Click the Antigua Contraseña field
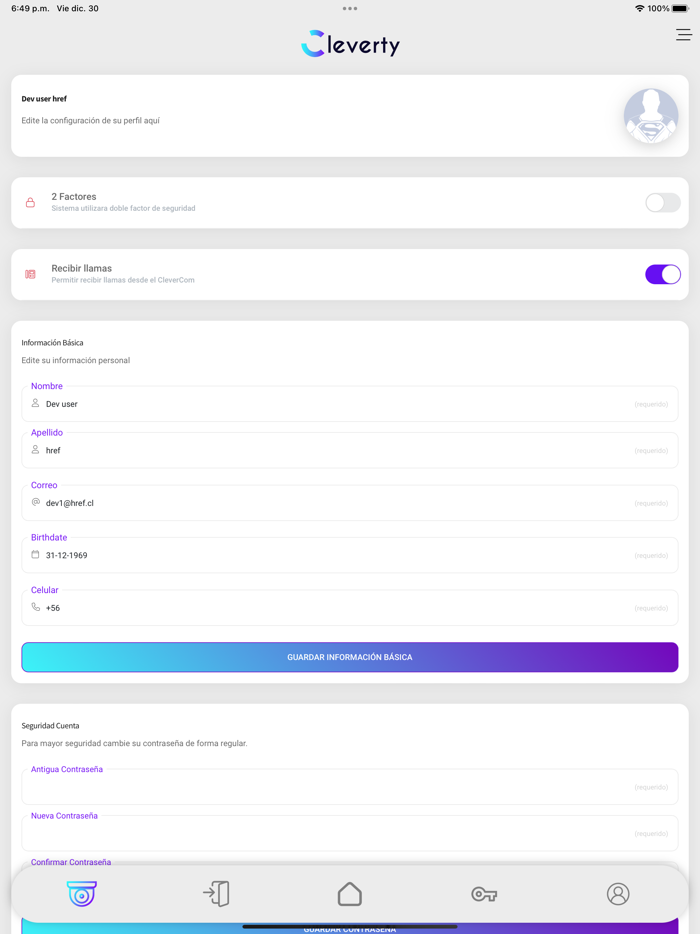 coord(340,787)
